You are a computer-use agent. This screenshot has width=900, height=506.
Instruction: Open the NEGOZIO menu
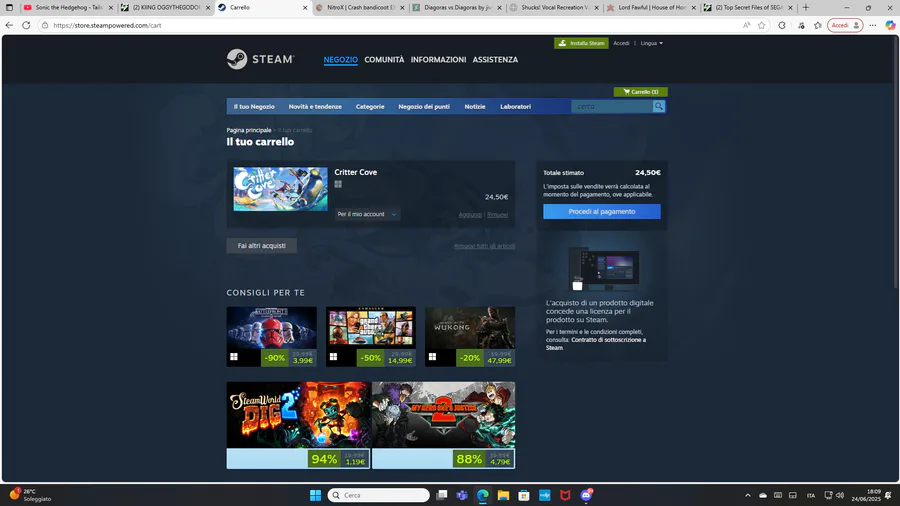[340, 60]
